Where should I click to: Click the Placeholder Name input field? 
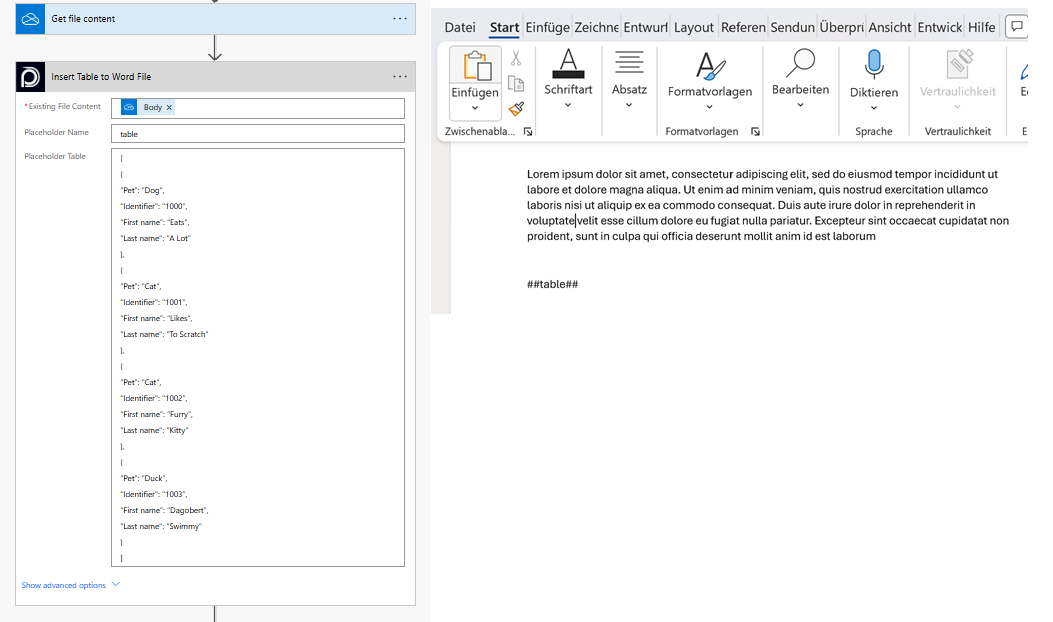[258, 133]
